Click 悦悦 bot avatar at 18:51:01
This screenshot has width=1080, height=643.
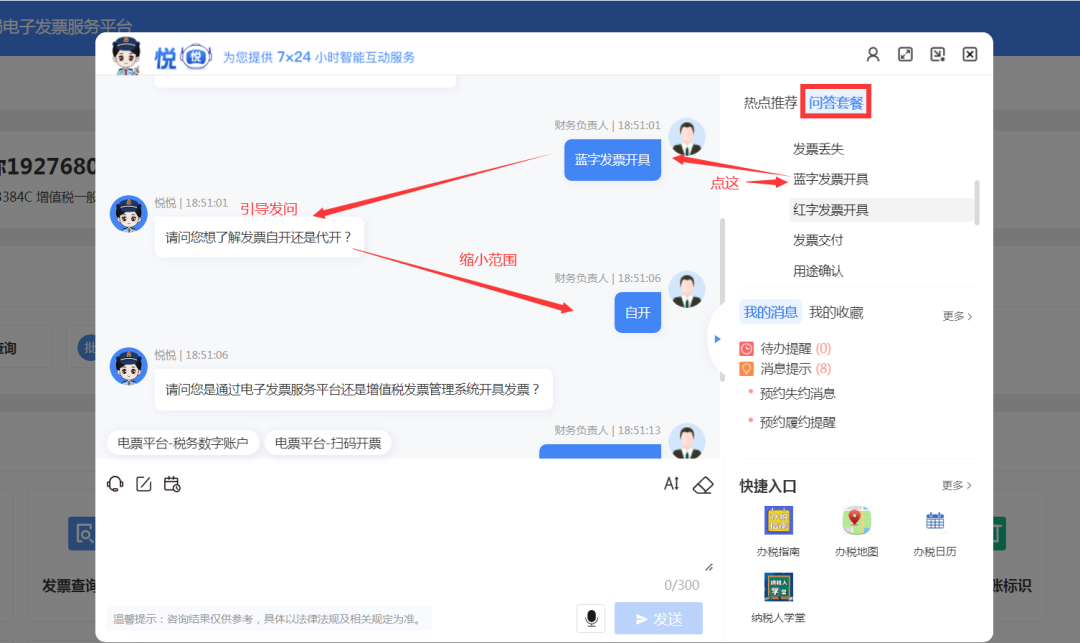pos(129,213)
